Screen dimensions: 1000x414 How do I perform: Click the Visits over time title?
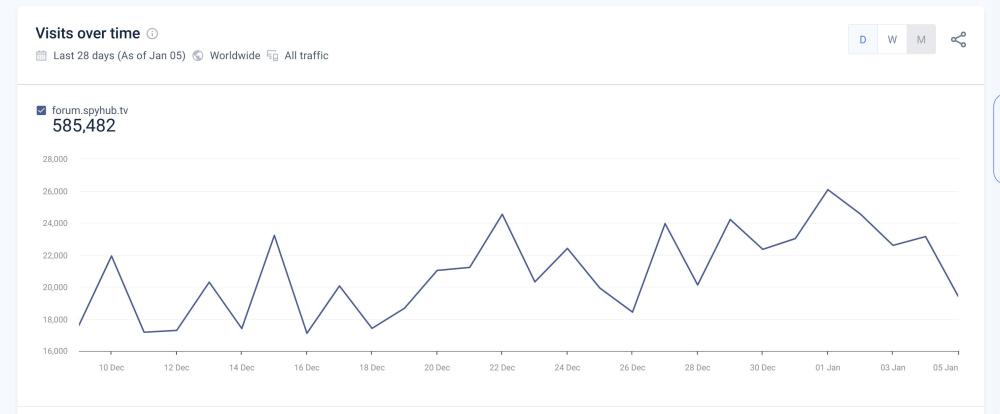(x=88, y=34)
